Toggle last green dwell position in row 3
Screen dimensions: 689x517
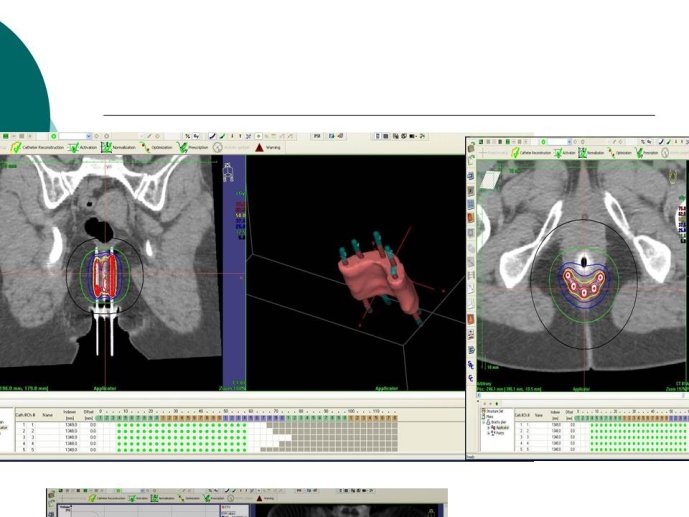coord(245,437)
